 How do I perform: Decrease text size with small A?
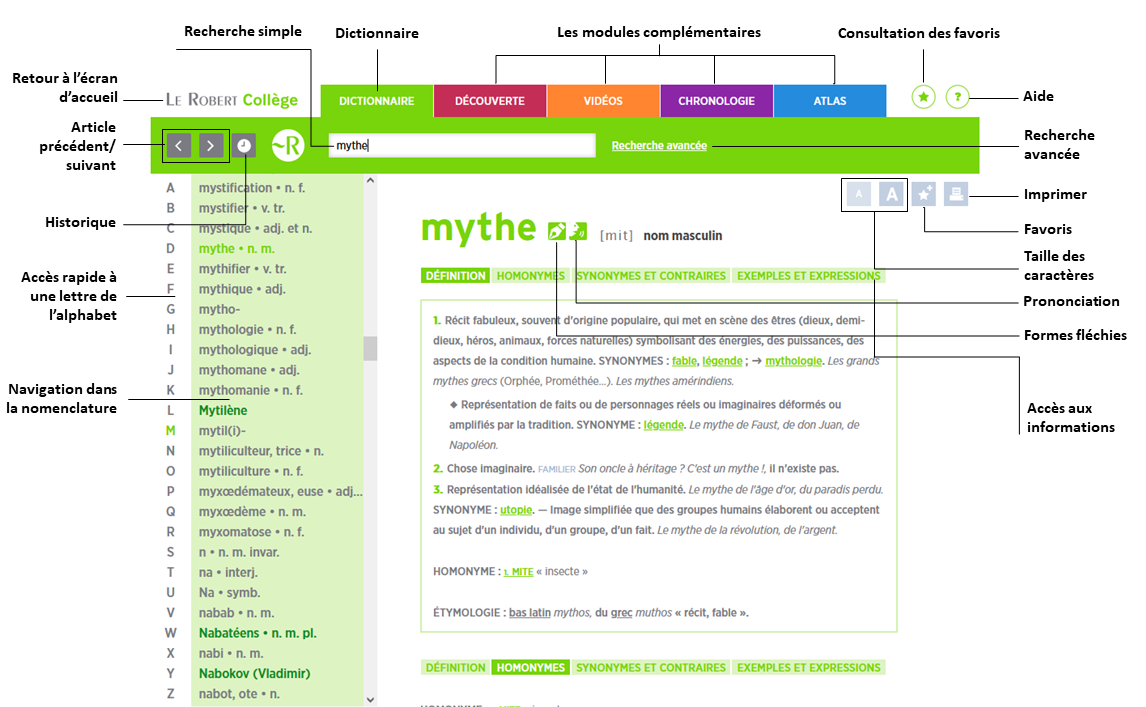tap(858, 194)
